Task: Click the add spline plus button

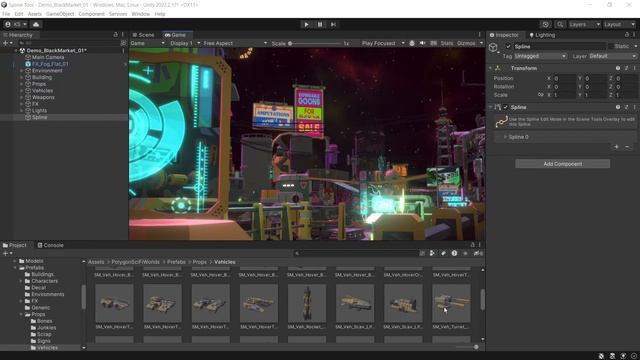Action: click(x=616, y=147)
